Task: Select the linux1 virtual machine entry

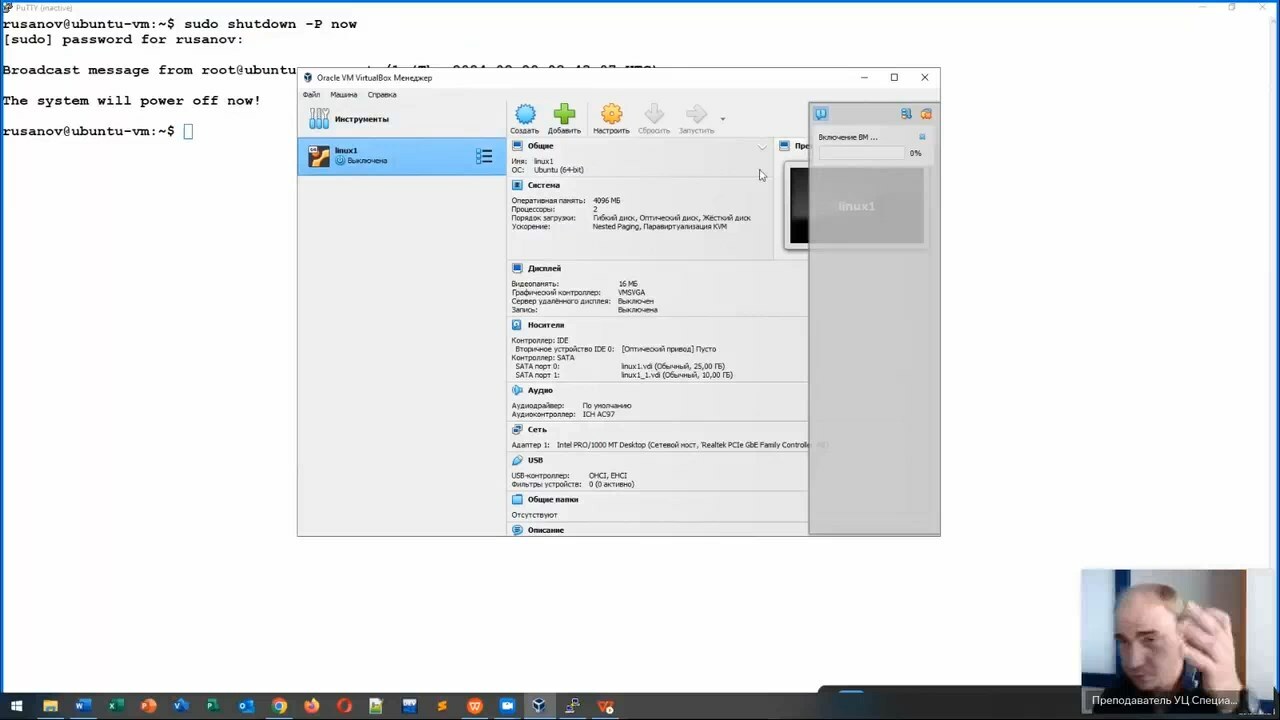Action: click(x=402, y=155)
